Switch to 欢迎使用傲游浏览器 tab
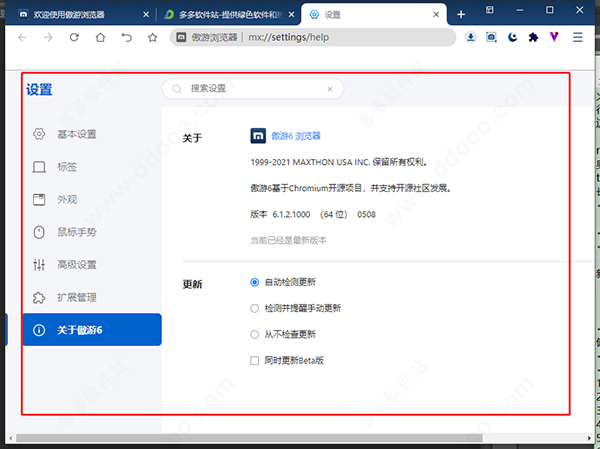This screenshot has height=449, width=600. coord(82,15)
